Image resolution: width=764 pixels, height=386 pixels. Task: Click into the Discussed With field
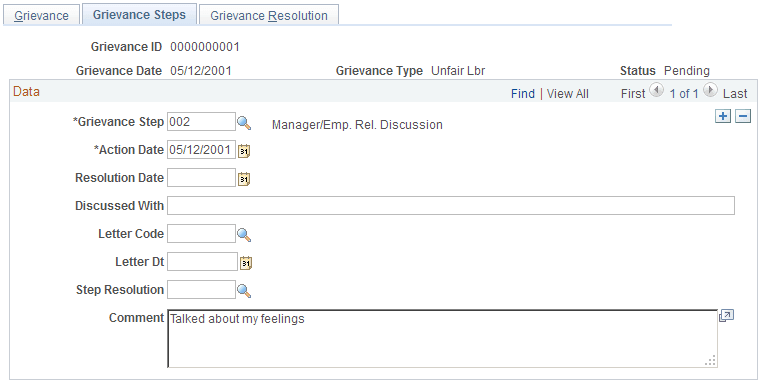(451, 206)
